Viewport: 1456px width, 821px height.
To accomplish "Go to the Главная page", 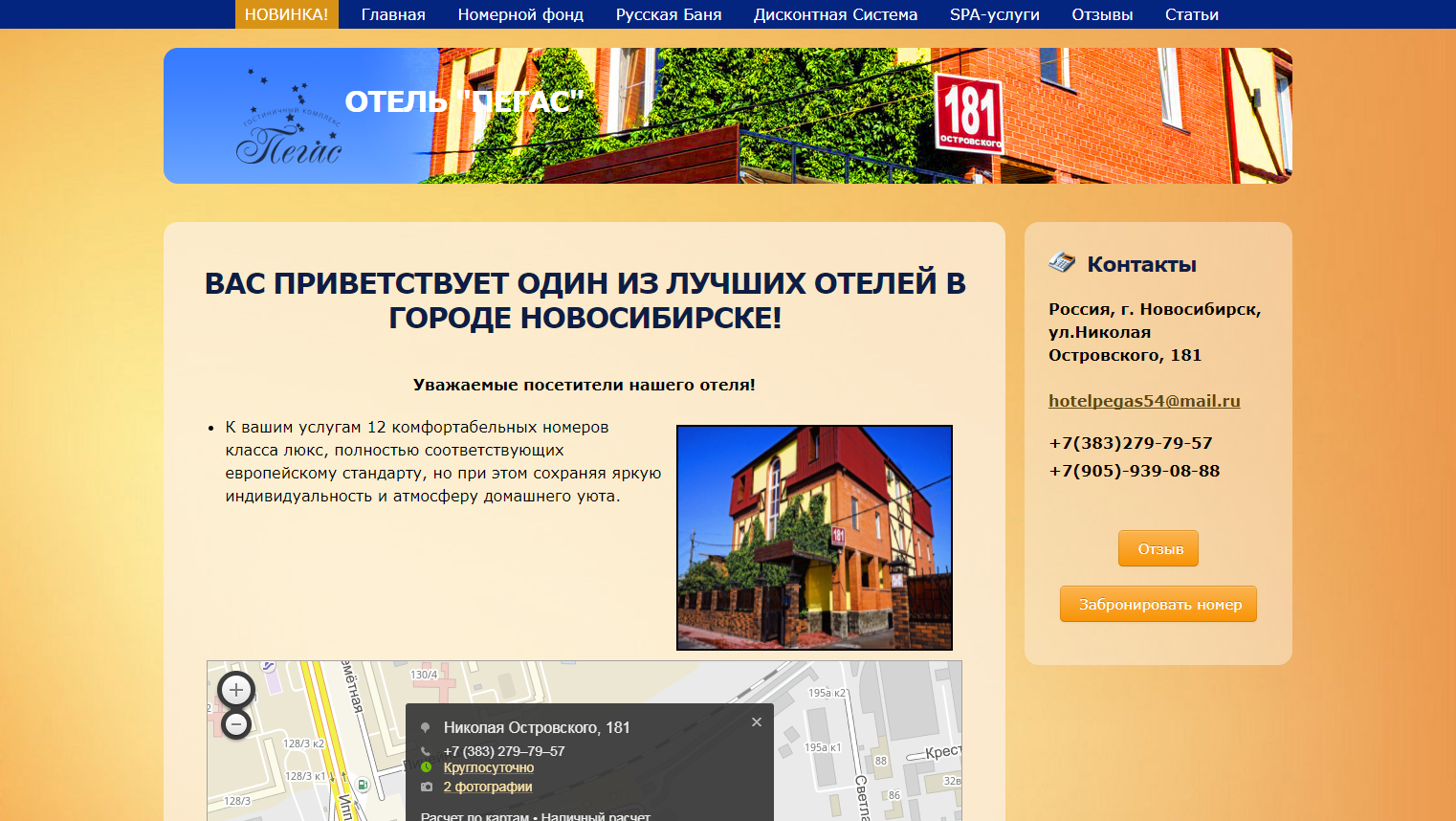I will (393, 14).
